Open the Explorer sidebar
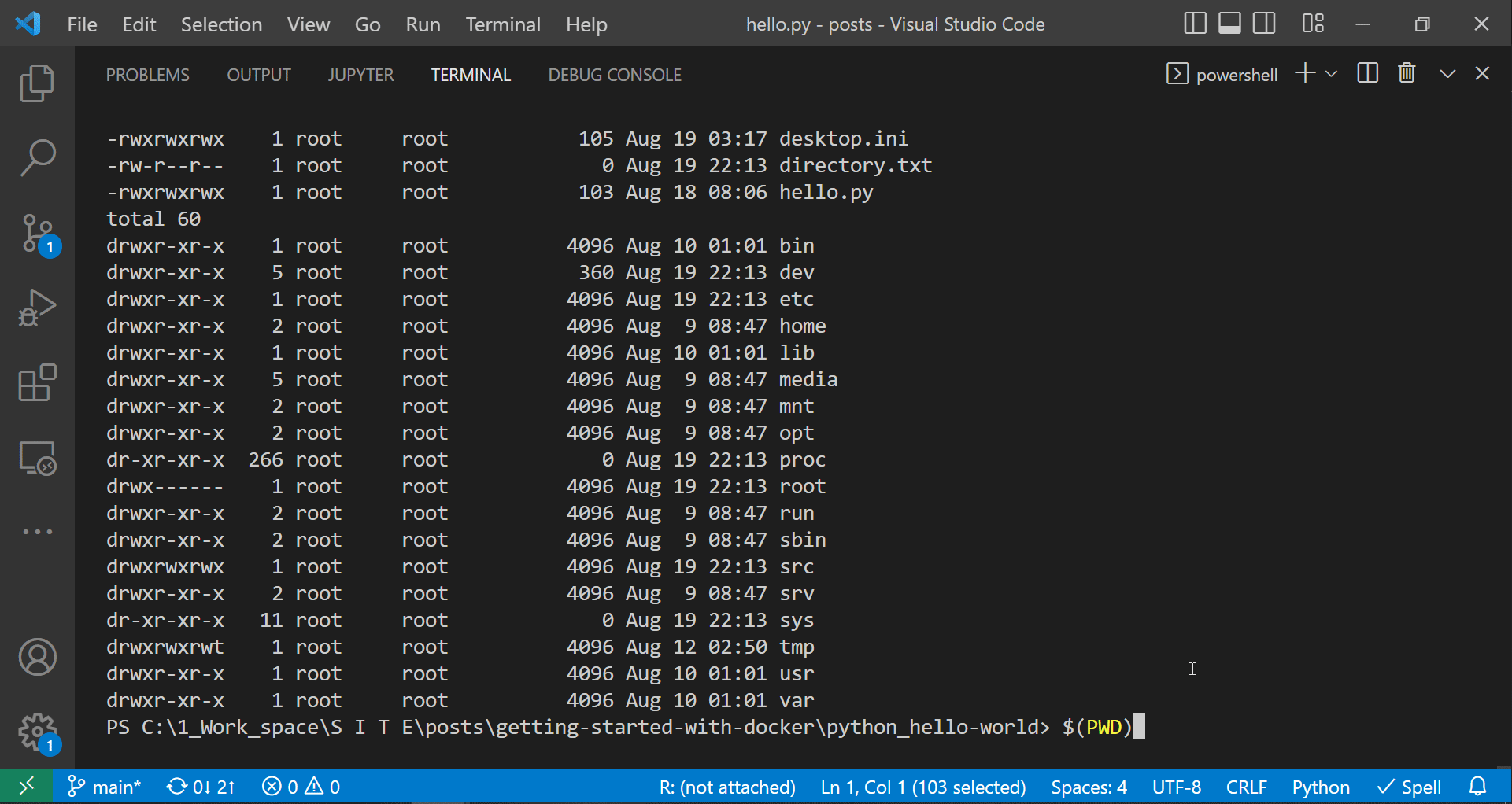The height and width of the screenshot is (804, 1512). coord(37,83)
